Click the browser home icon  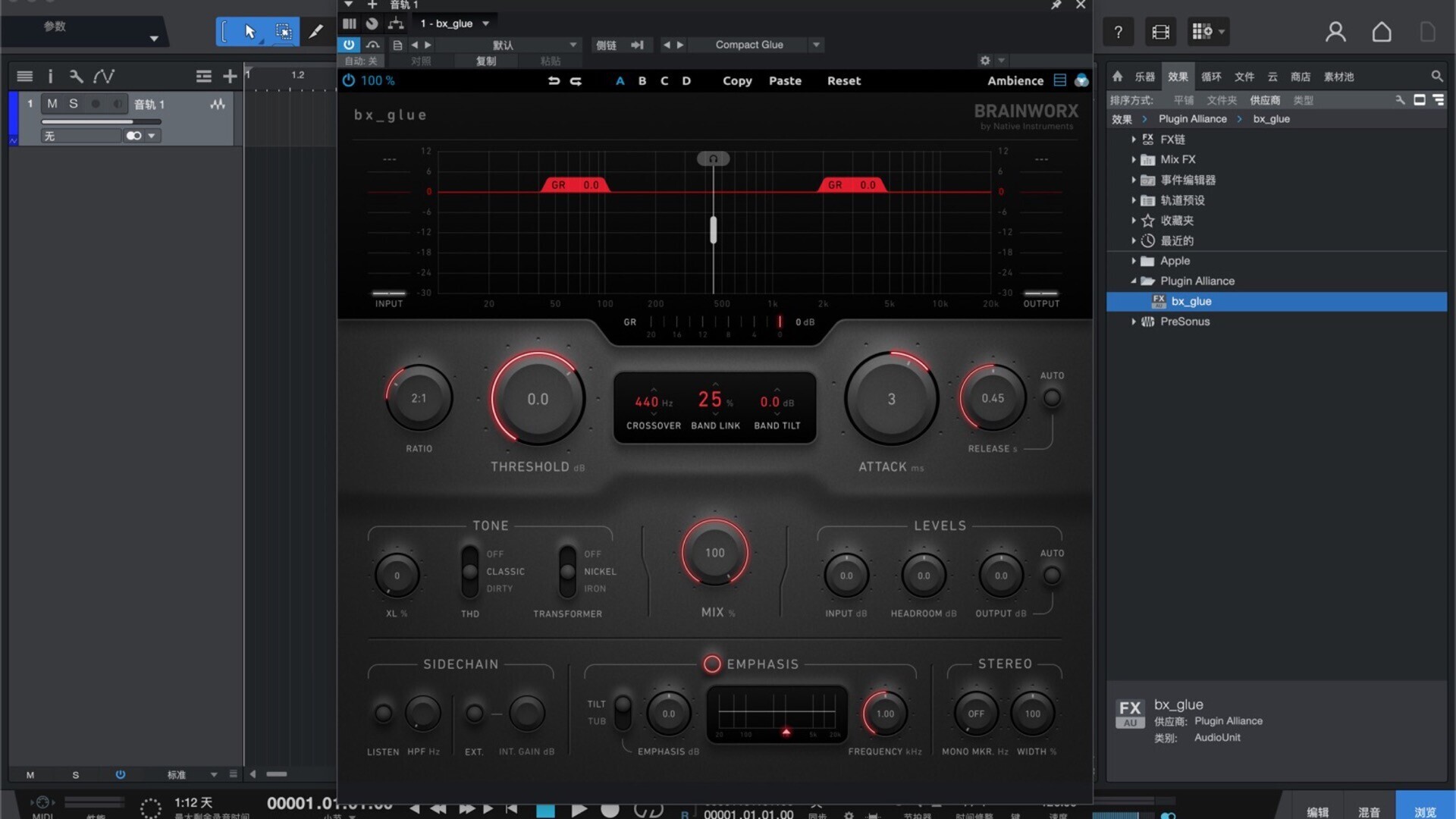click(1117, 76)
